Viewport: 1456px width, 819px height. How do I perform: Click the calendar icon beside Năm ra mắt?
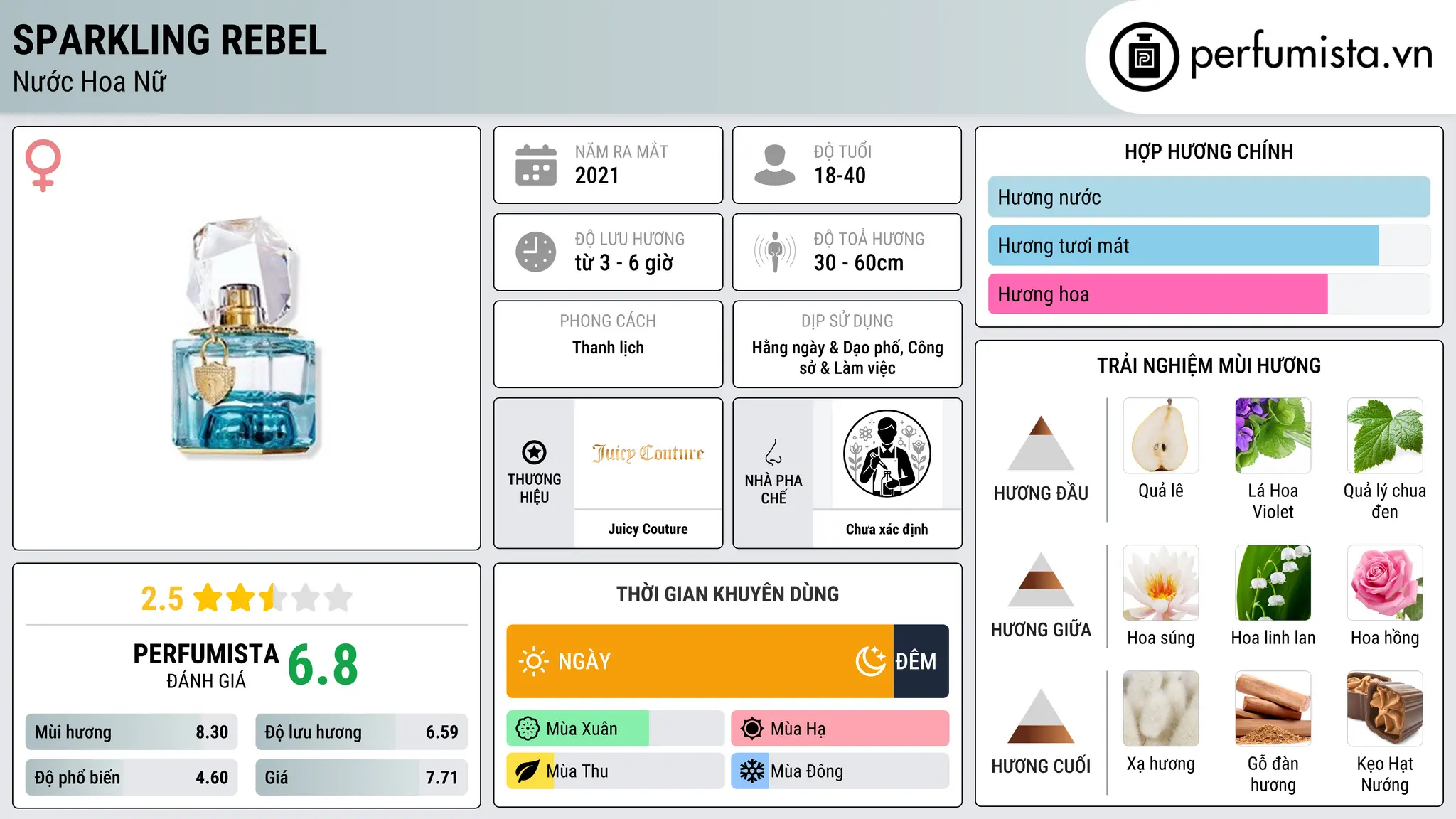tap(536, 165)
